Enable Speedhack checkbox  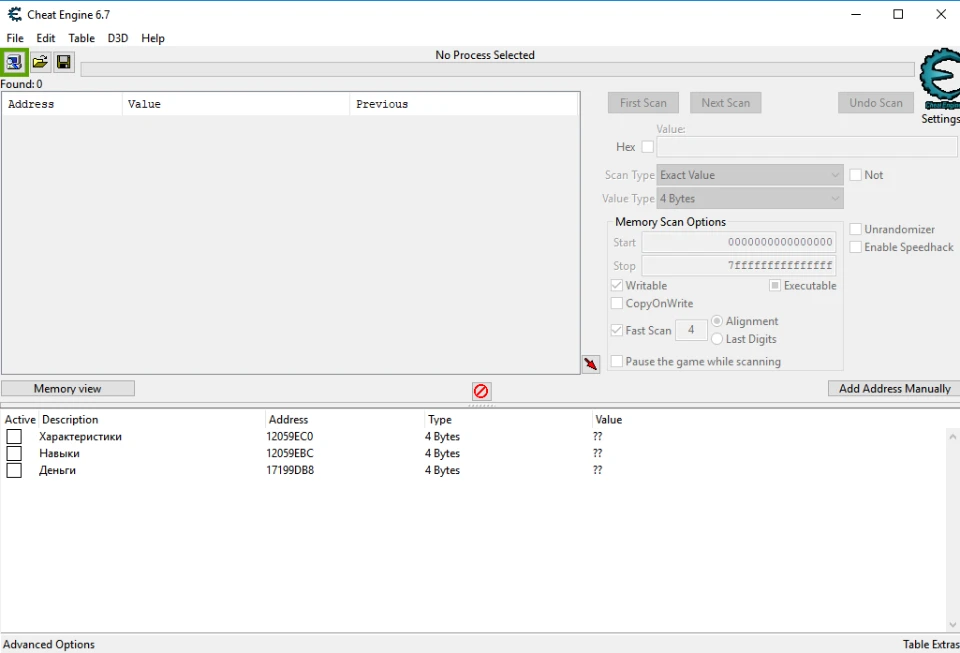pyautogui.click(x=855, y=247)
